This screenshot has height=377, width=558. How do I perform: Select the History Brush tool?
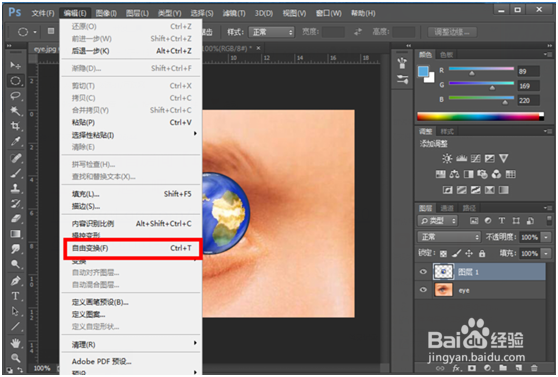click(x=15, y=203)
